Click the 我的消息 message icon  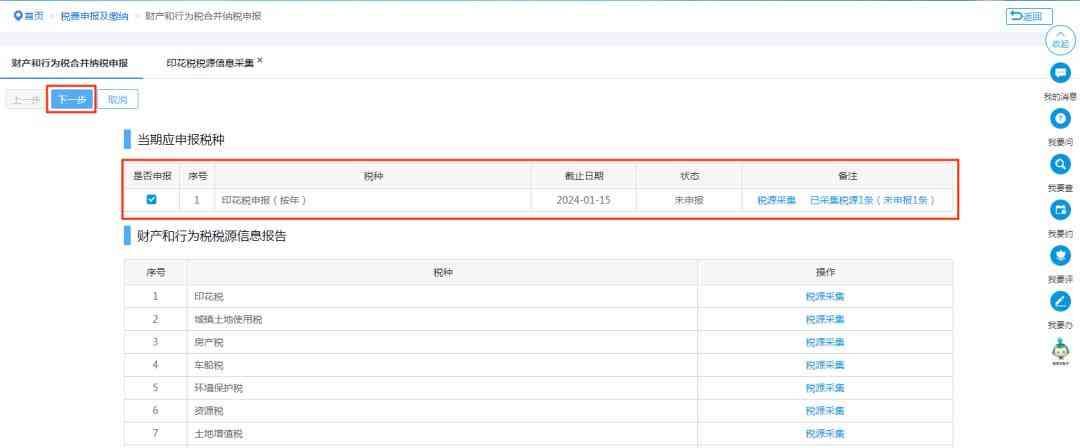point(1060,73)
